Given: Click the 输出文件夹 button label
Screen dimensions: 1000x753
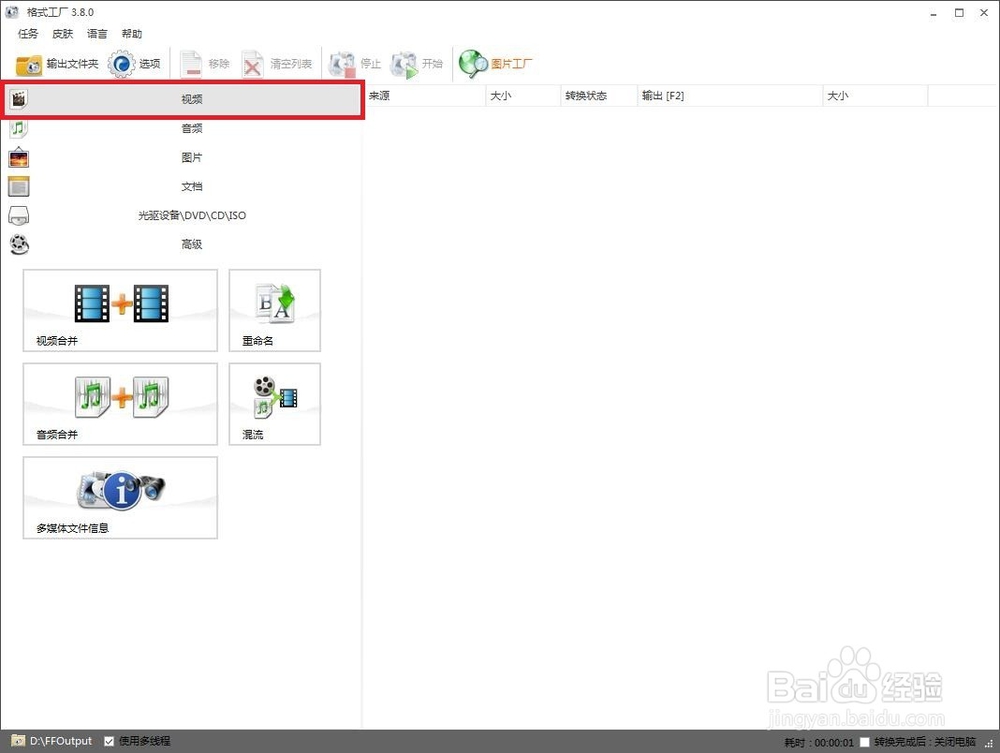Looking at the screenshot, I should click(72, 64).
